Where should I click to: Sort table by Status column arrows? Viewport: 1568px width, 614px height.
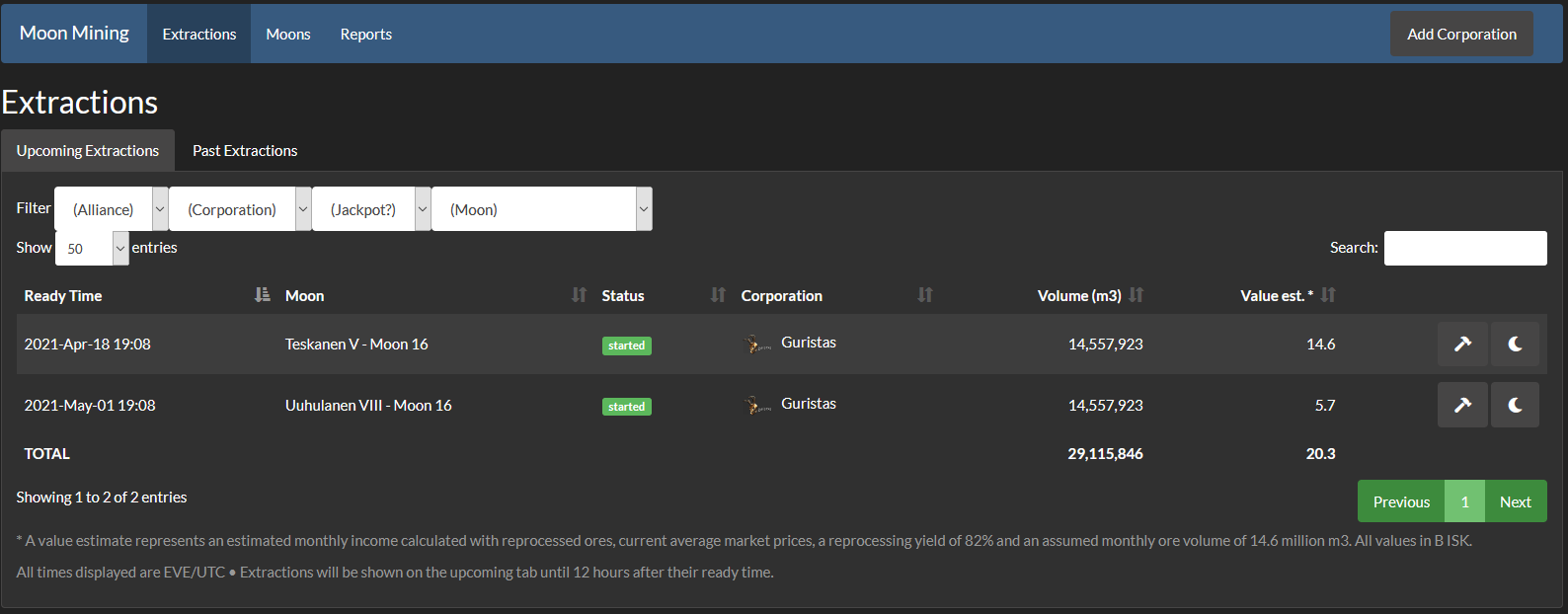click(718, 295)
